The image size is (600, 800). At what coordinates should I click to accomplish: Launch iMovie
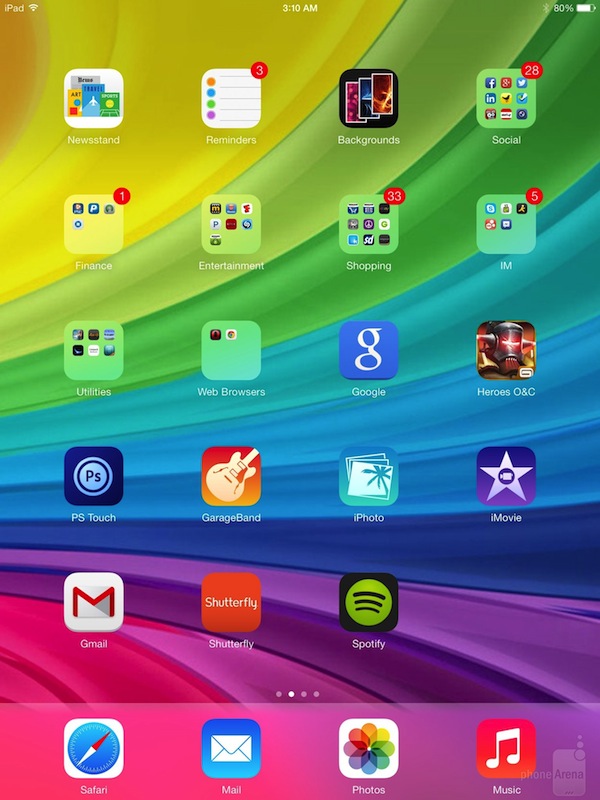pyautogui.click(x=506, y=477)
